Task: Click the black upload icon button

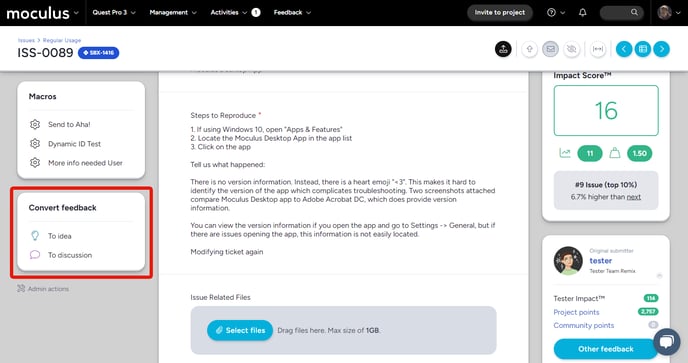Action: tap(503, 49)
